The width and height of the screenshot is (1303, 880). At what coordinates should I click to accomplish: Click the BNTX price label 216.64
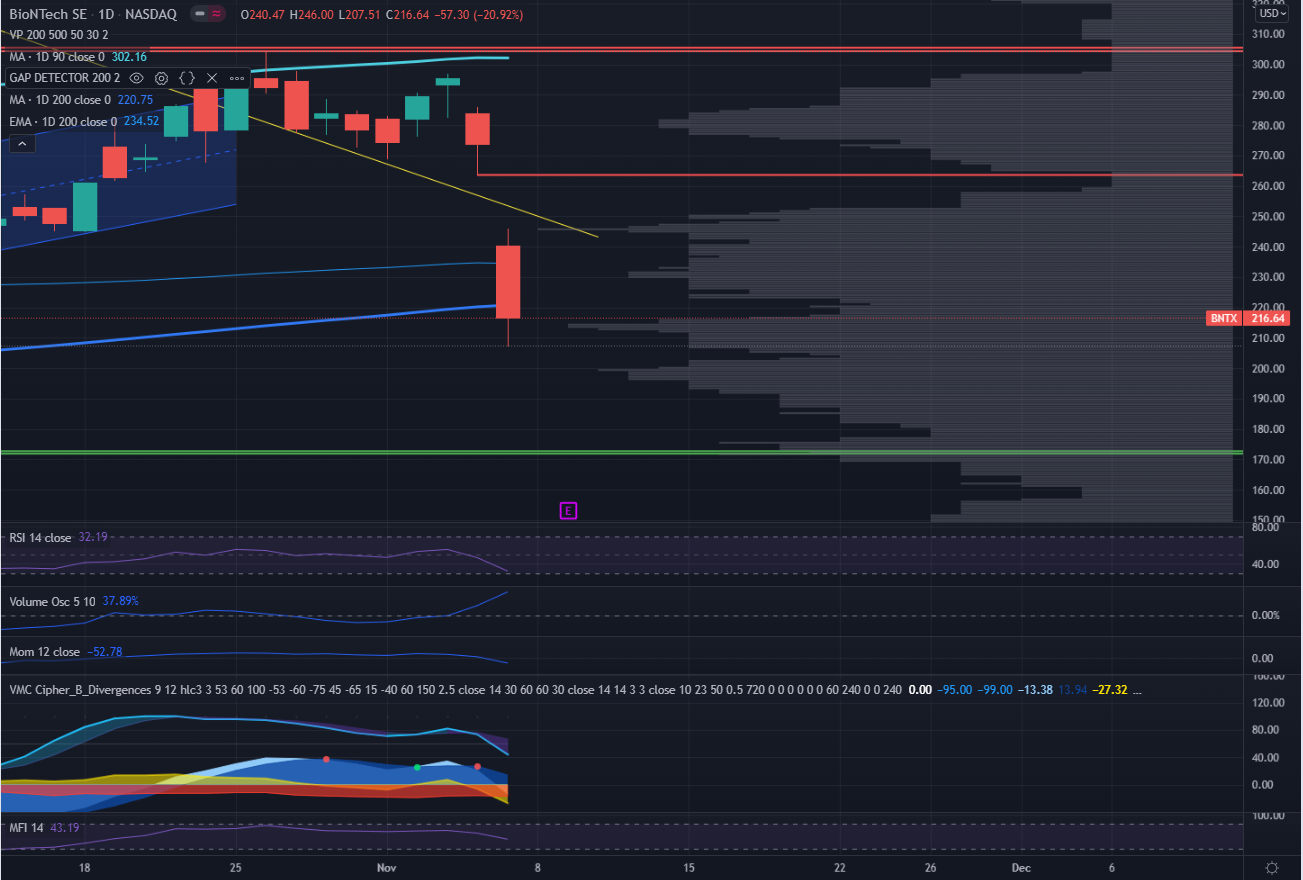point(1247,318)
